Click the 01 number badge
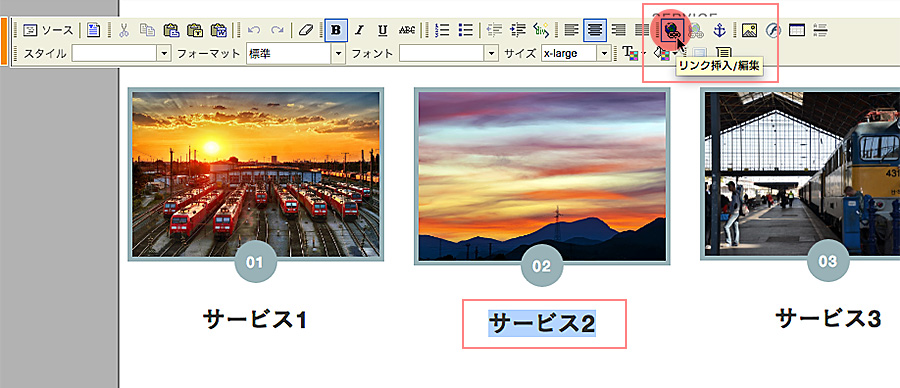Image resolution: width=900 pixels, height=388 pixels. (x=255, y=262)
